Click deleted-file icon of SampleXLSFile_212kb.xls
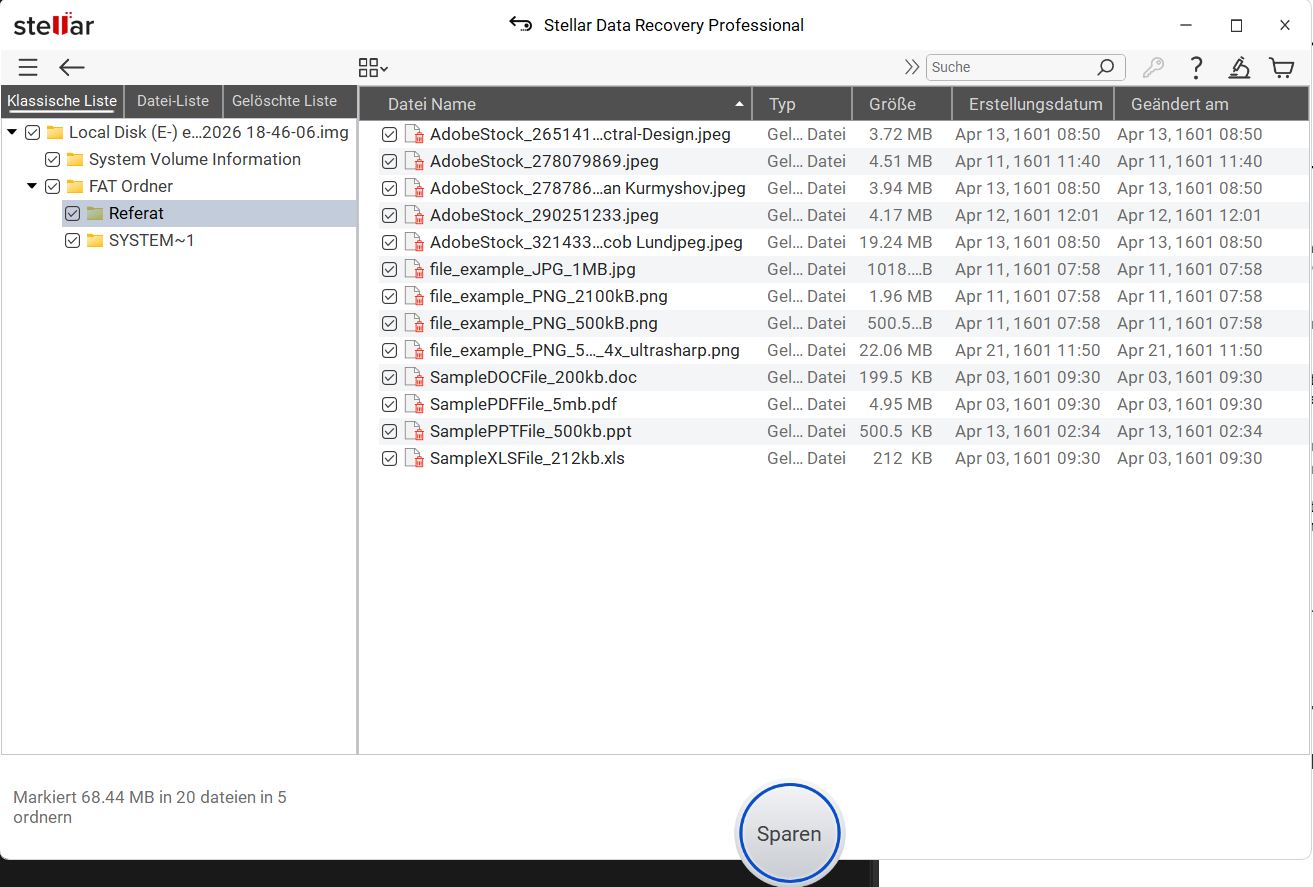 click(414, 458)
